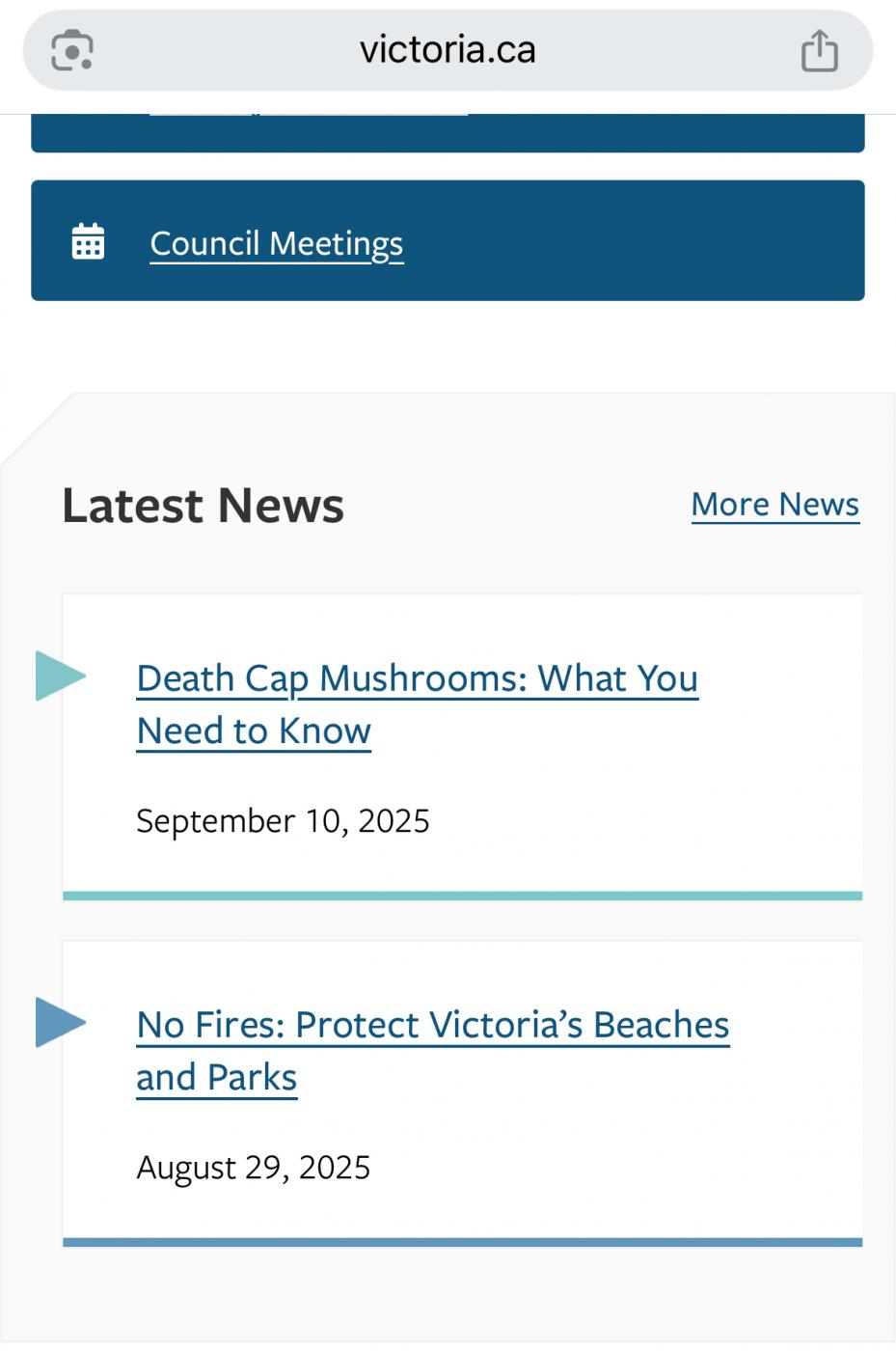Click the calendar icon beside Council Meetings
The image size is (896, 1351).
click(88, 241)
